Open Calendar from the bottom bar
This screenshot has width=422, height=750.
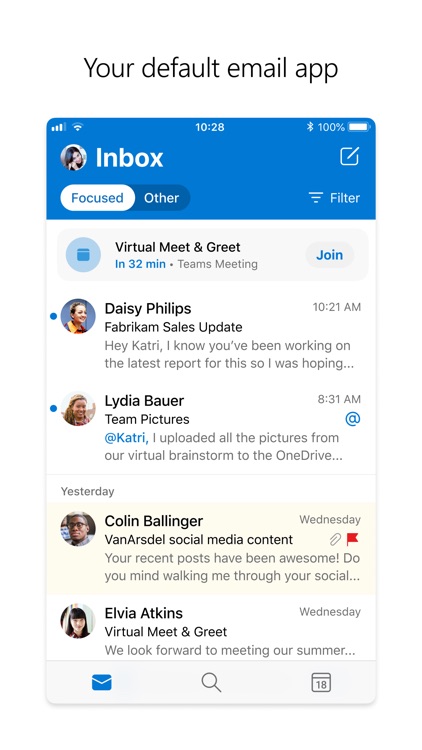[x=321, y=682]
